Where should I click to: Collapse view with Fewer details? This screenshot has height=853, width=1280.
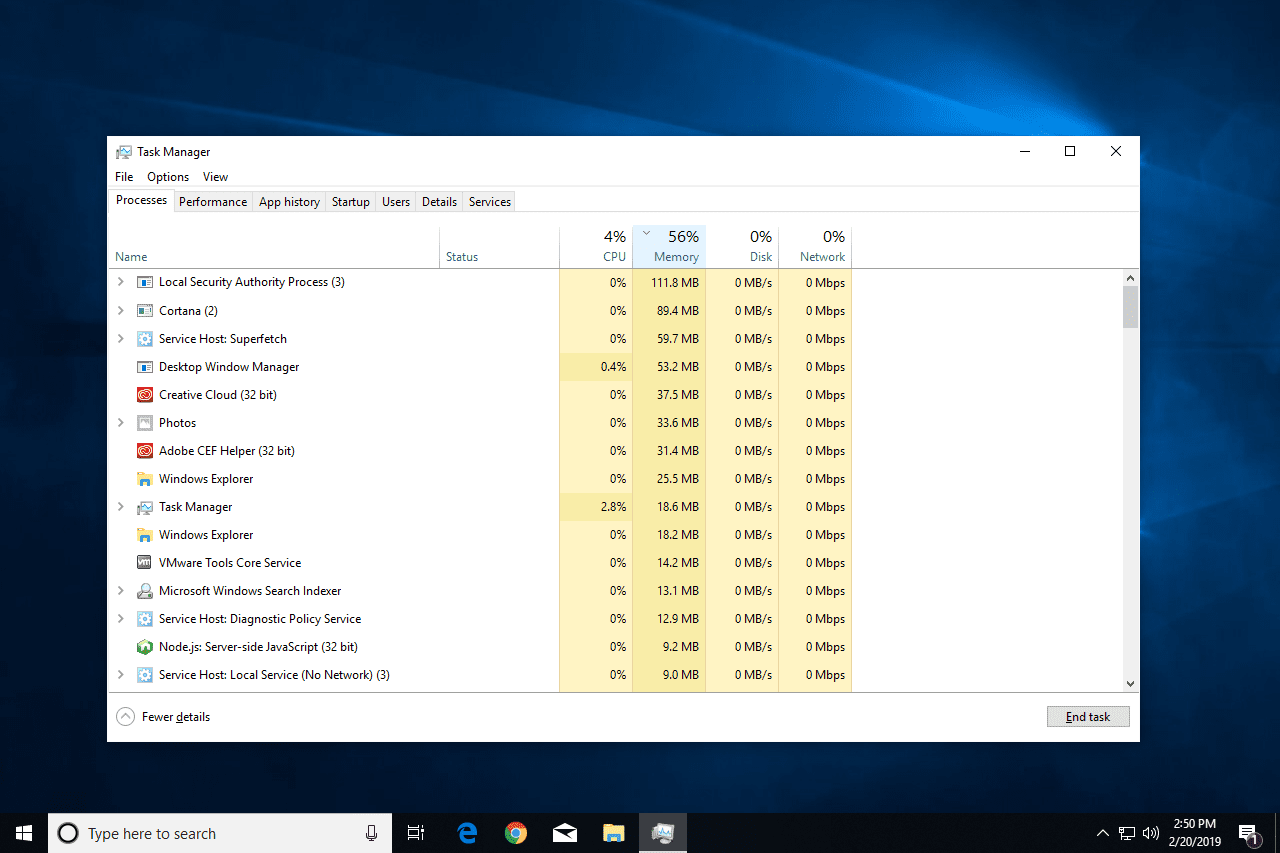(164, 716)
